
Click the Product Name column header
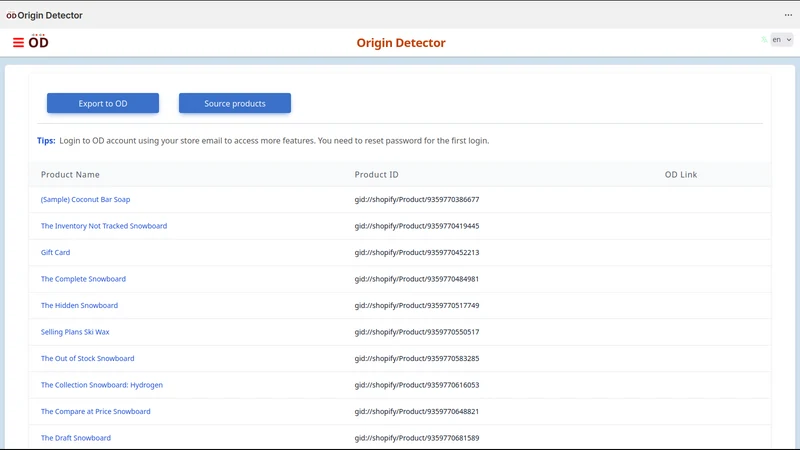(x=70, y=174)
